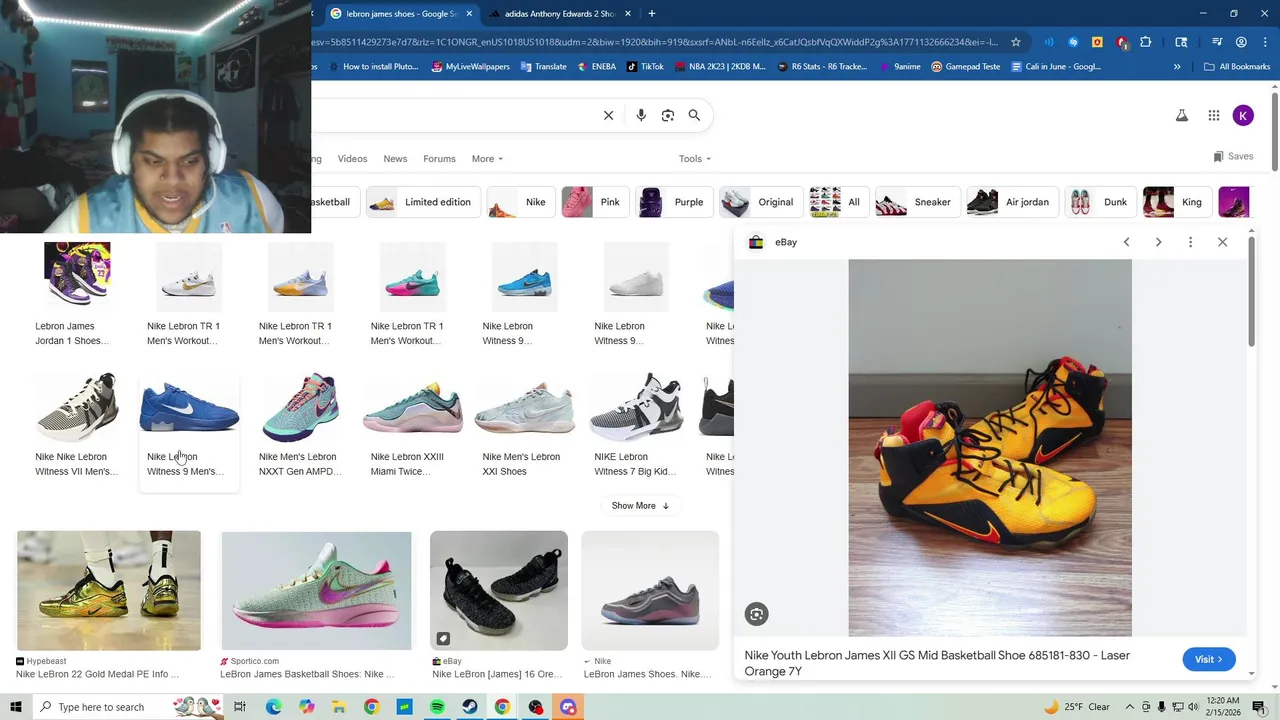1280x720 pixels.
Task: Open Chrome profile icon in toolbar
Action: pos(1241,42)
